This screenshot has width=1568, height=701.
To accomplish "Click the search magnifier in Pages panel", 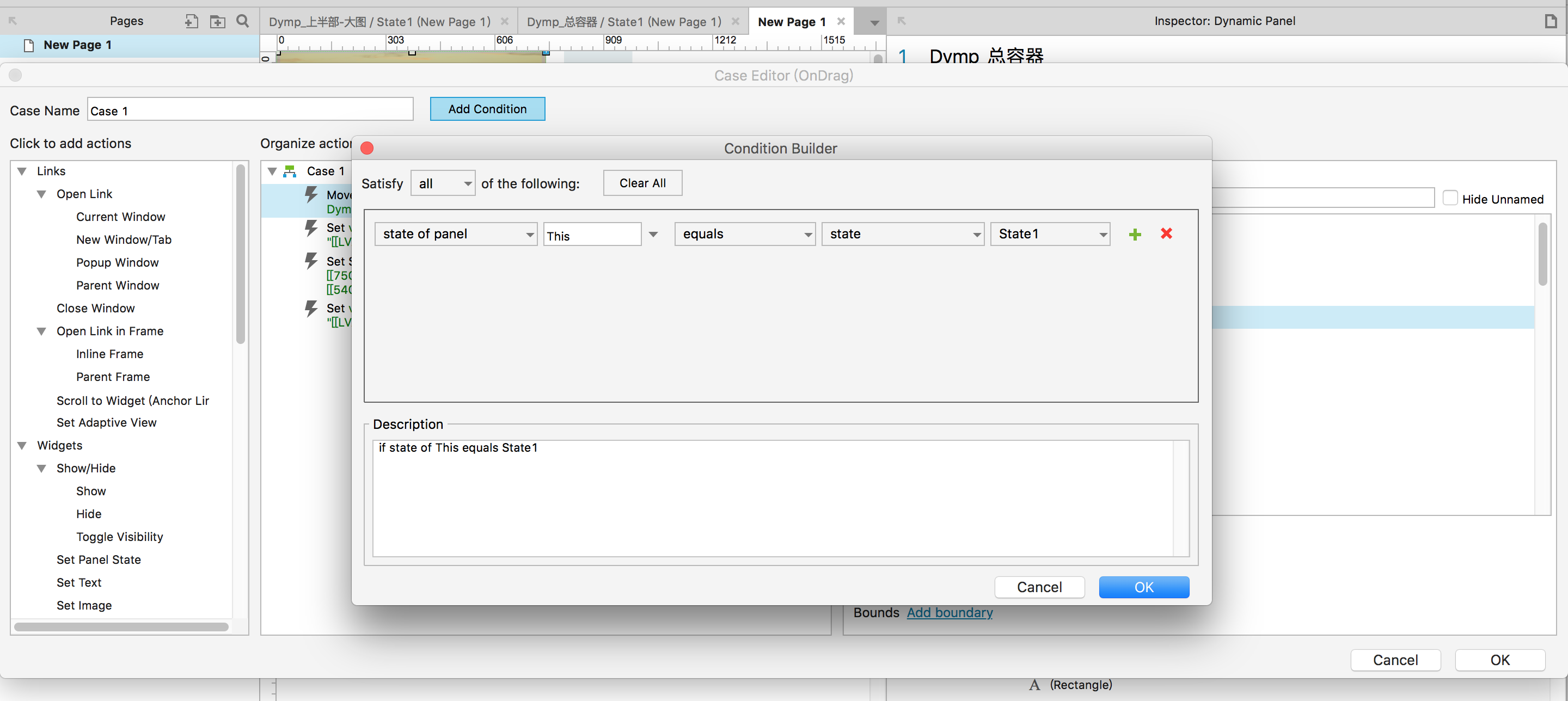I will point(242,21).
